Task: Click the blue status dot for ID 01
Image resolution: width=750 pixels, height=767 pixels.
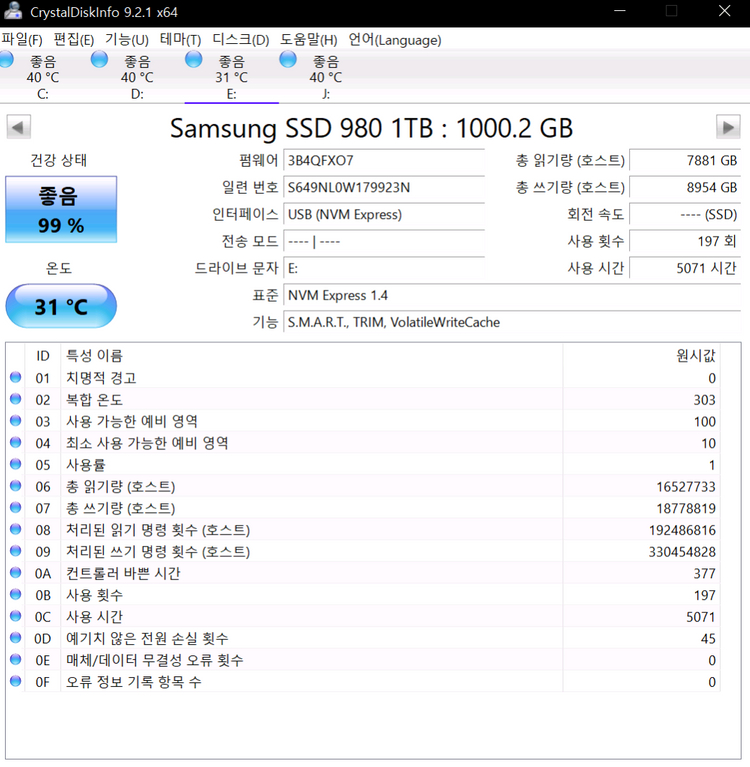Action: (16, 377)
